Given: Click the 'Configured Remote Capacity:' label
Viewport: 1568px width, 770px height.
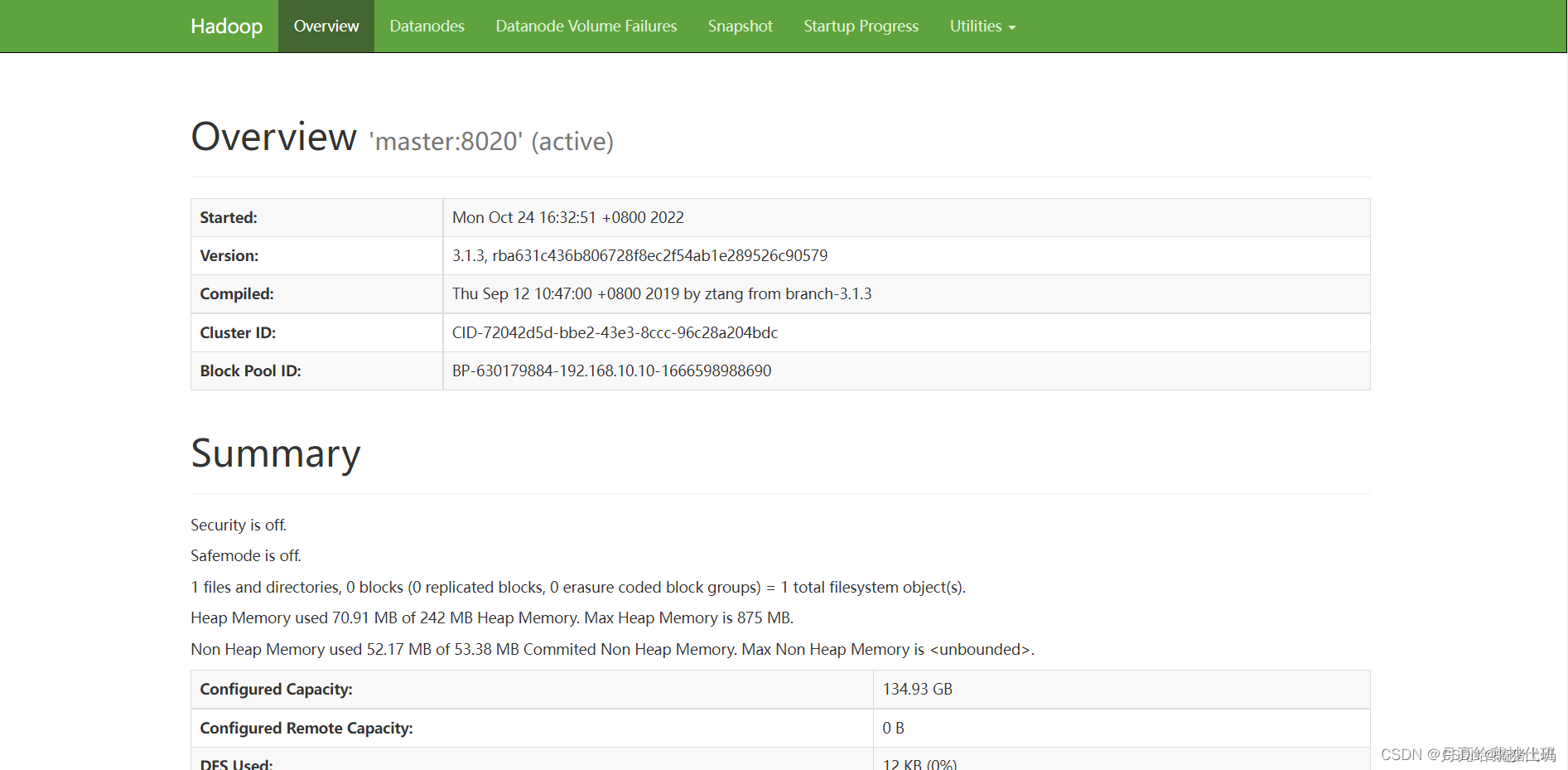Looking at the screenshot, I should pos(306,728).
